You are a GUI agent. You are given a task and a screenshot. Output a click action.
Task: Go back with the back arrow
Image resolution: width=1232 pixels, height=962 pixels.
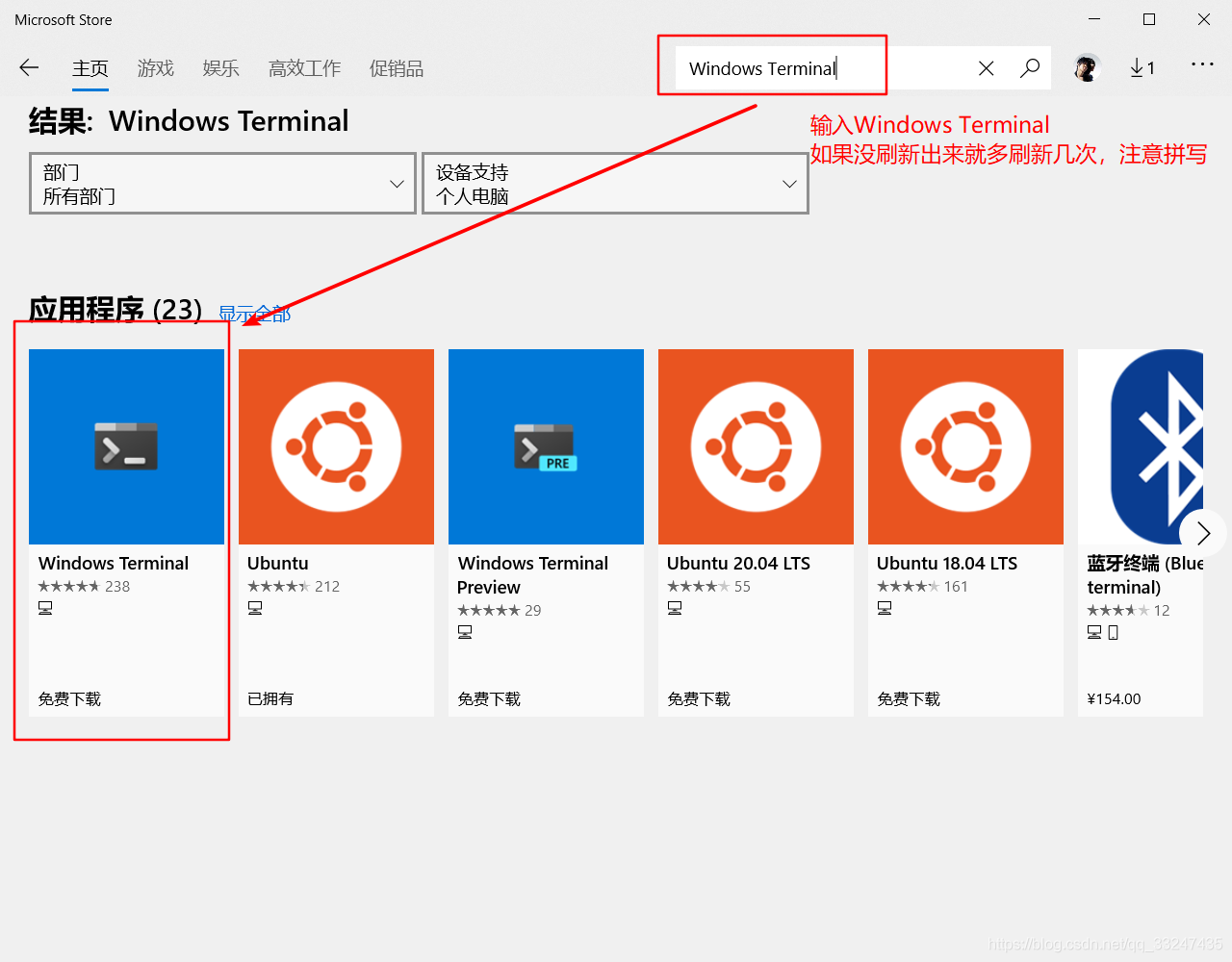[29, 67]
